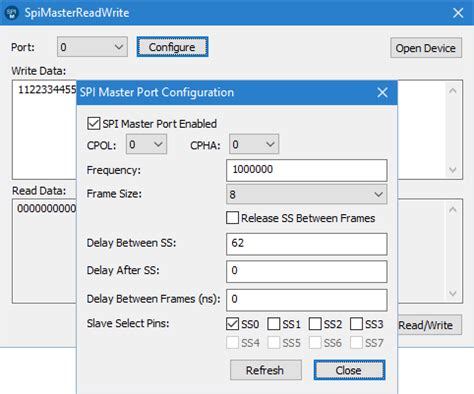Viewport: 474px width, 394px height.
Task: Click the SpiMasterReadWrite app icon in title bar
Action: [x=12, y=13]
